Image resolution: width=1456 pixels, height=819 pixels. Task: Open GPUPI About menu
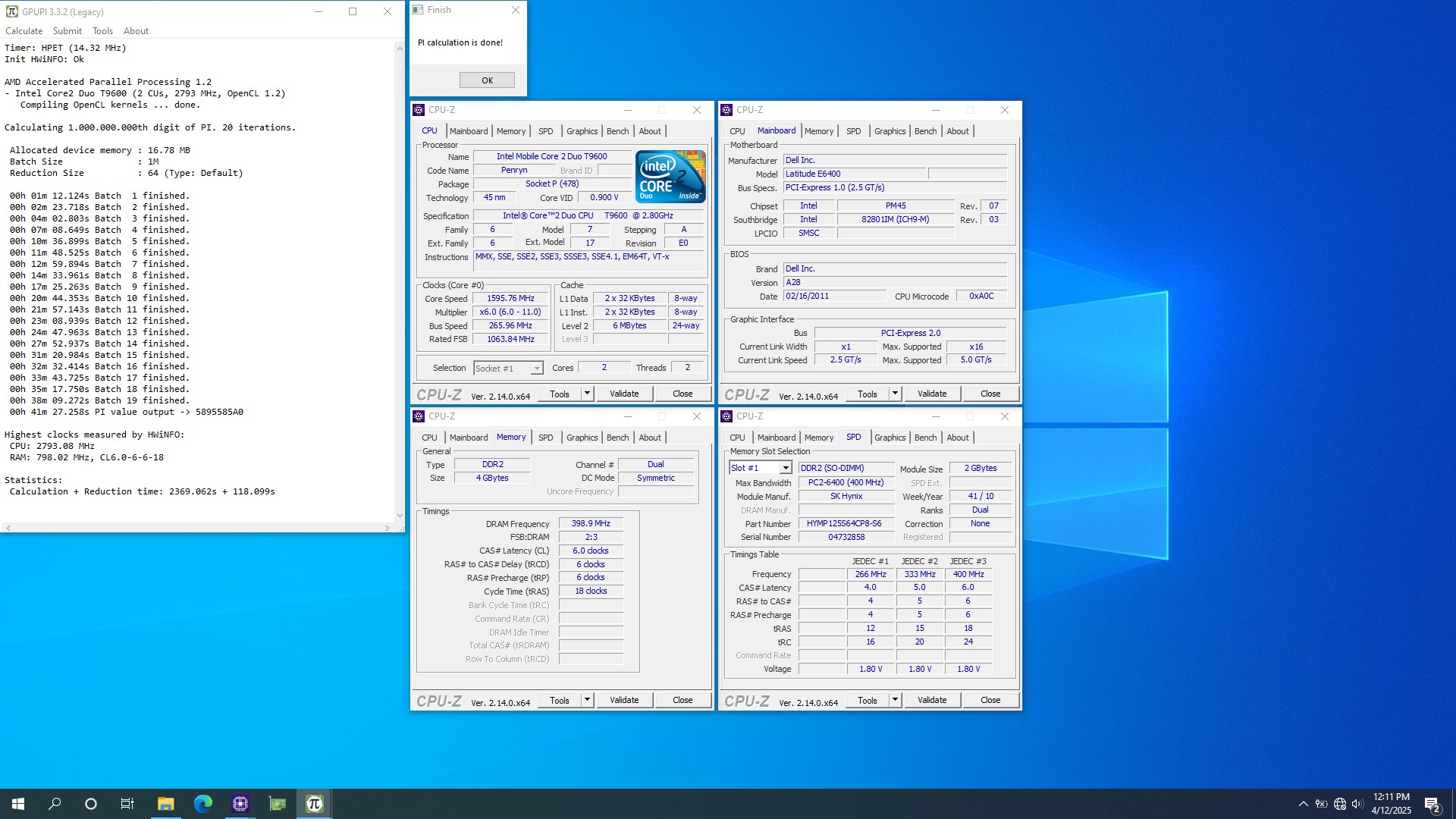click(136, 31)
